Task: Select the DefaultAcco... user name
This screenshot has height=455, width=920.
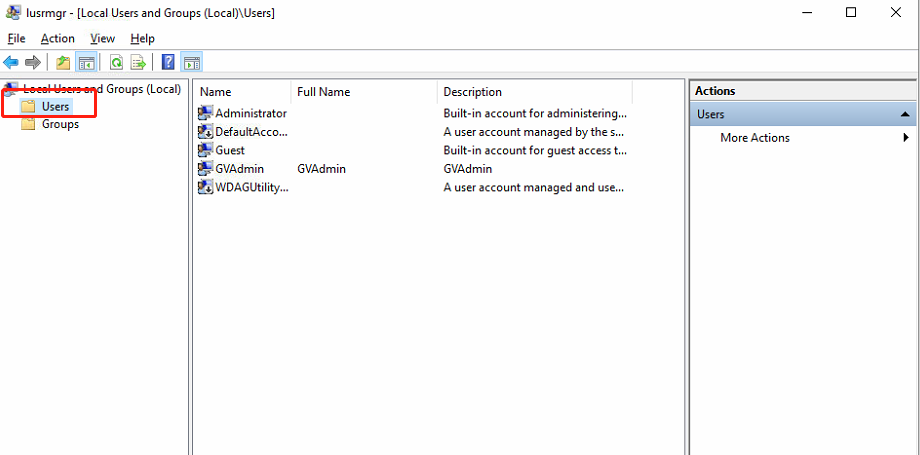Action: (252, 132)
